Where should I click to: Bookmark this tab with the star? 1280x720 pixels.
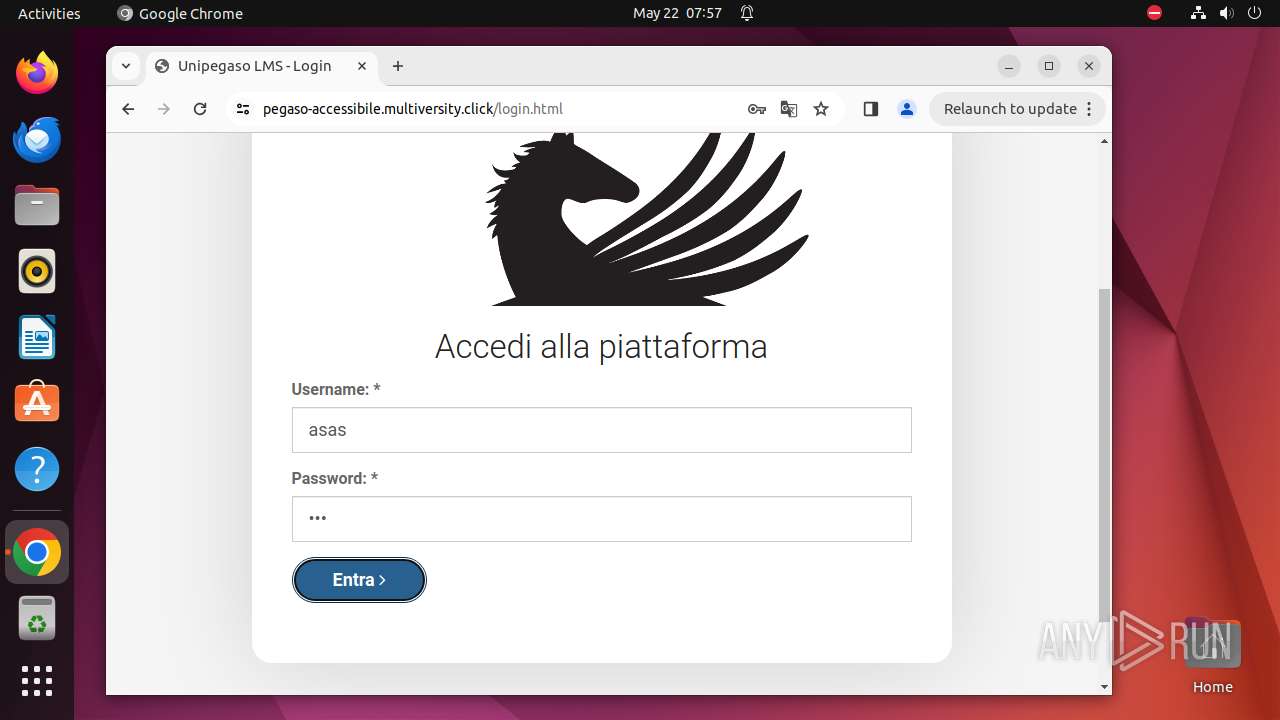821,109
